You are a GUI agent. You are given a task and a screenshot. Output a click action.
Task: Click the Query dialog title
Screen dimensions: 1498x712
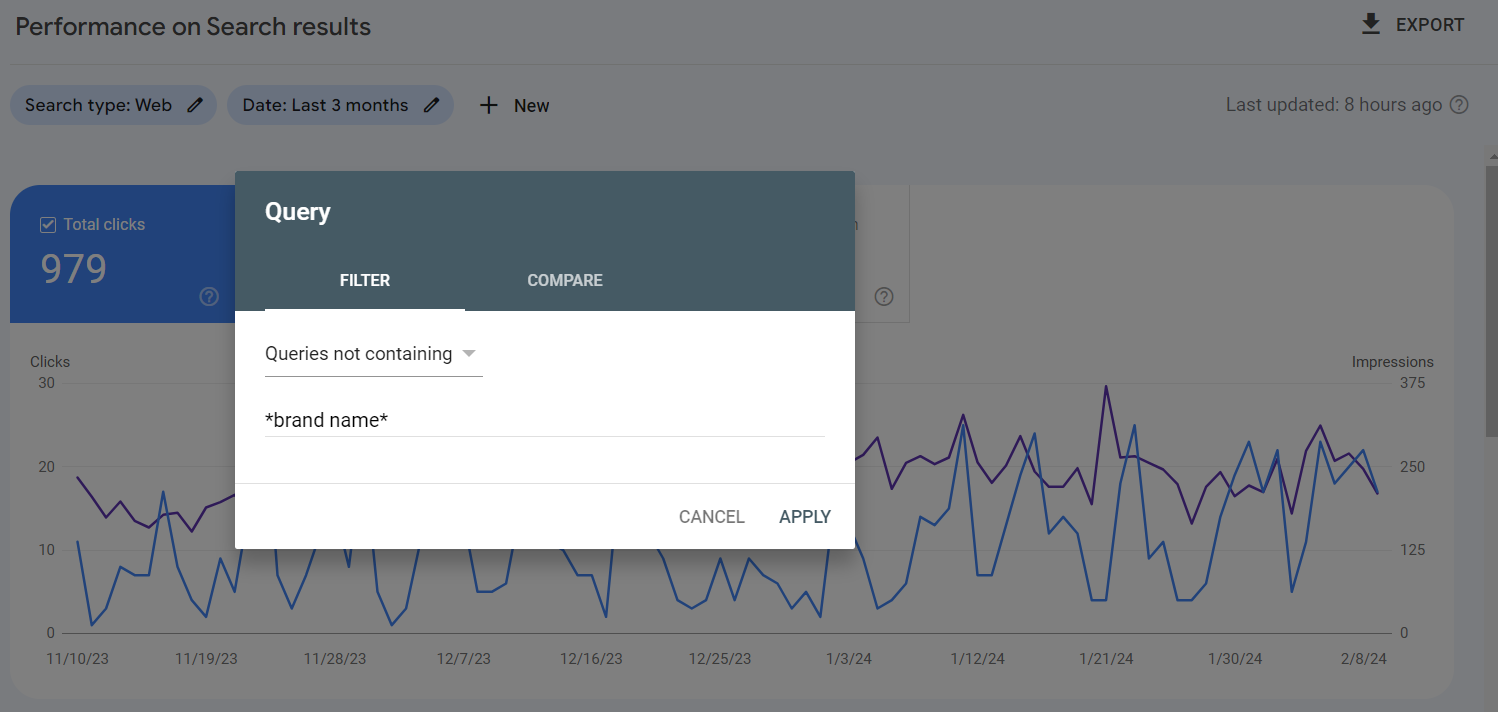coord(298,212)
